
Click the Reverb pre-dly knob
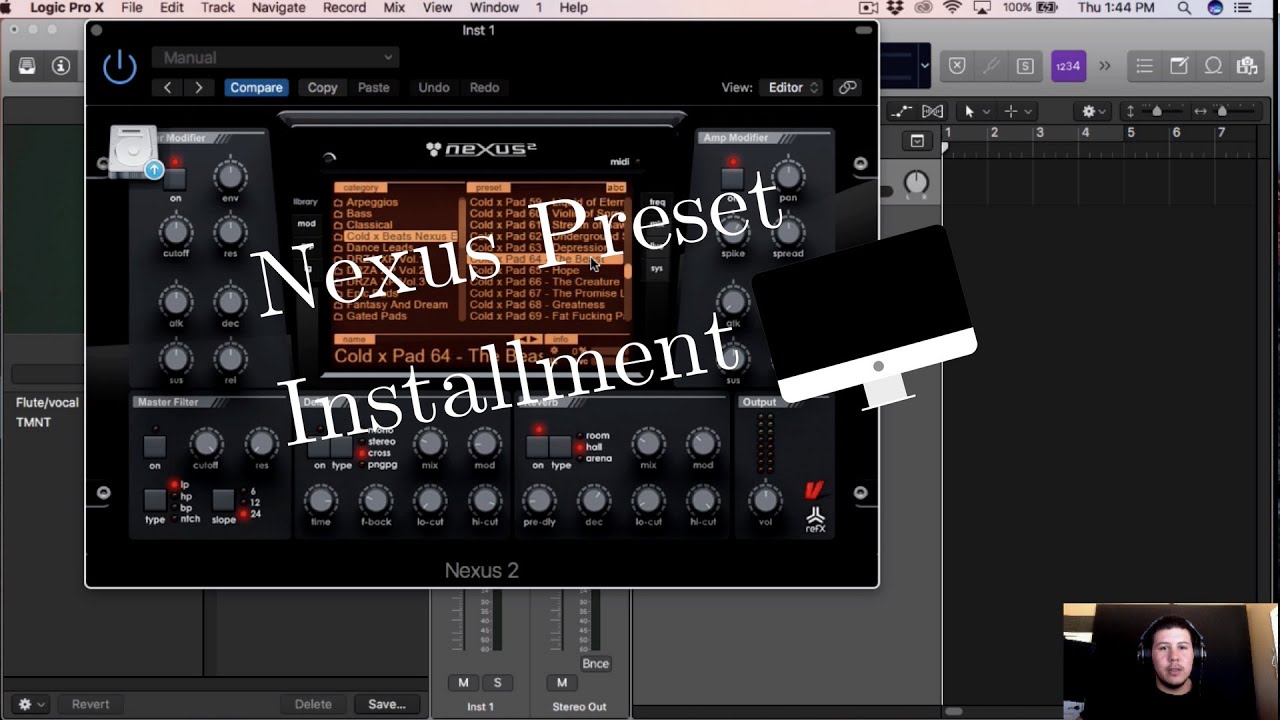(x=539, y=499)
